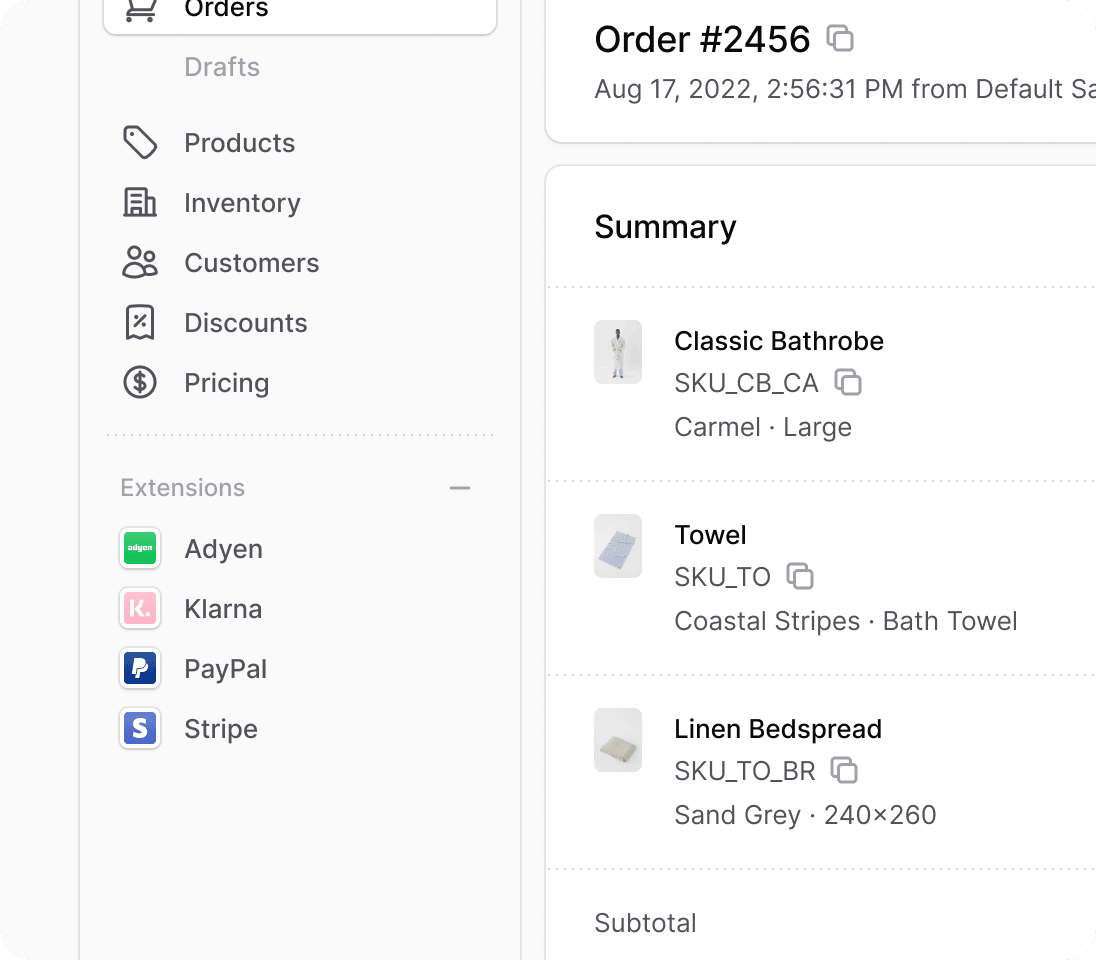Click the Inventory building icon
This screenshot has height=960, width=1096.
pyautogui.click(x=140, y=203)
